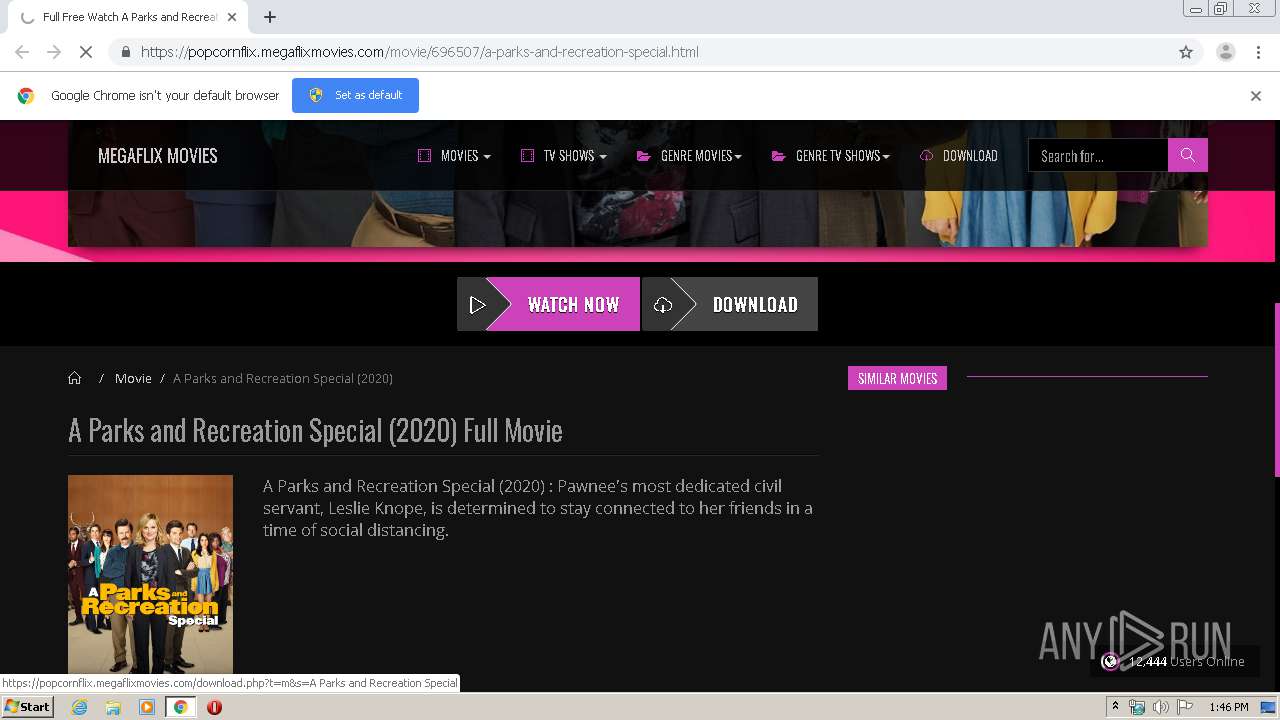Click the Set as default button
Image resolution: width=1280 pixels, height=720 pixels.
point(355,95)
